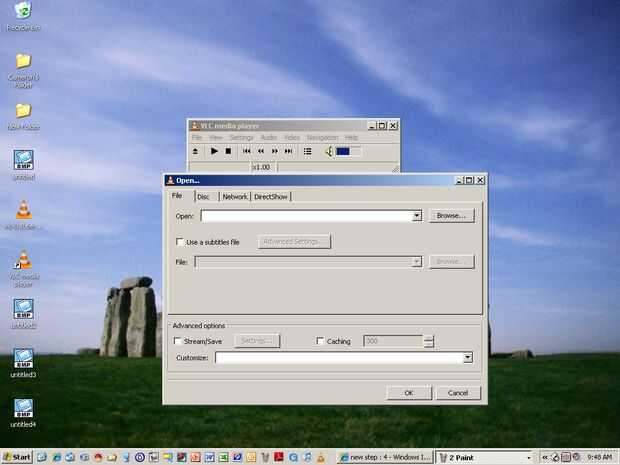The width and height of the screenshot is (620, 465).
Task: Enable the Caching checkbox
Action: click(x=320, y=341)
